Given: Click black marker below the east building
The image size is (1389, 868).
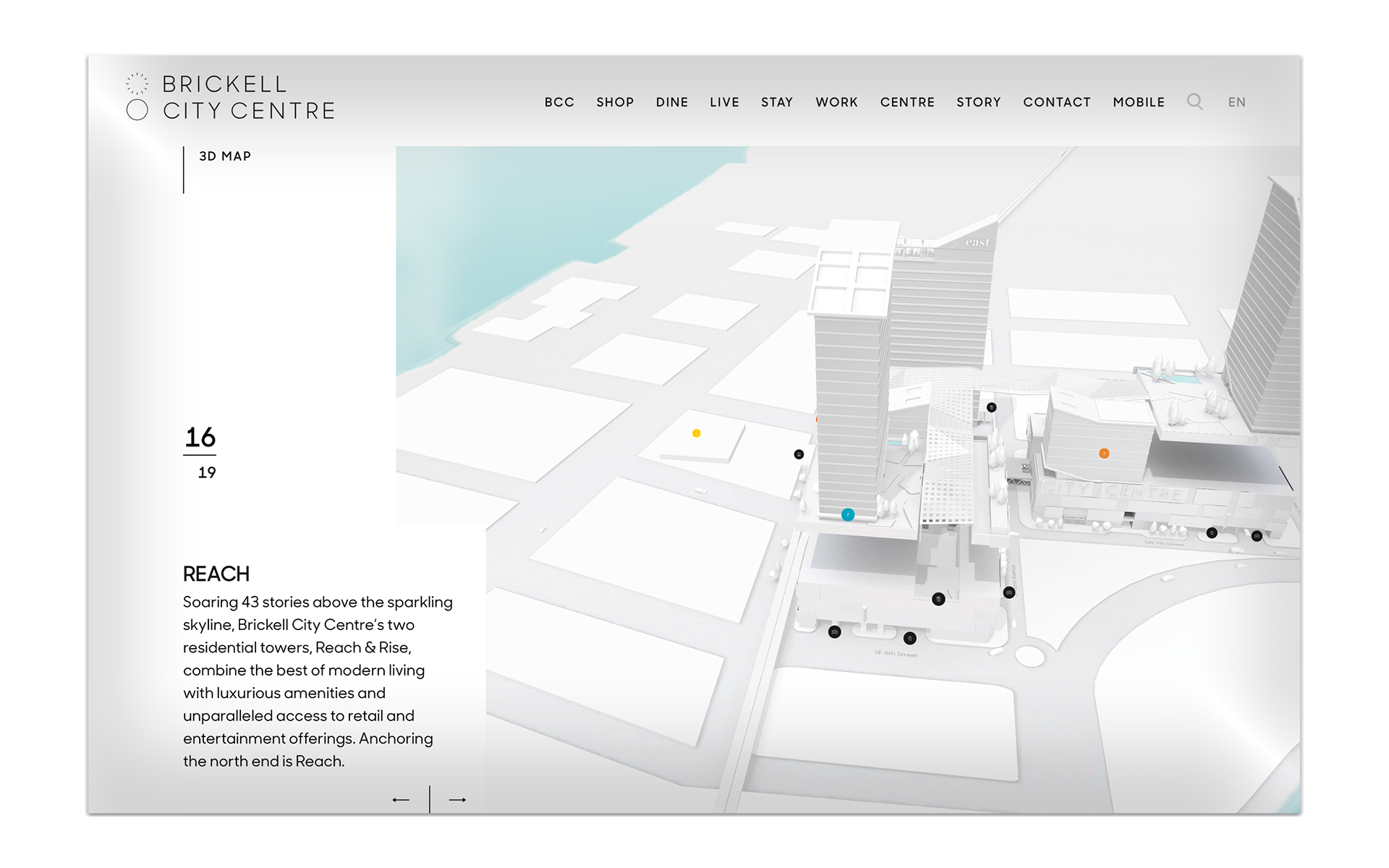Looking at the screenshot, I should click(x=992, y=407).
